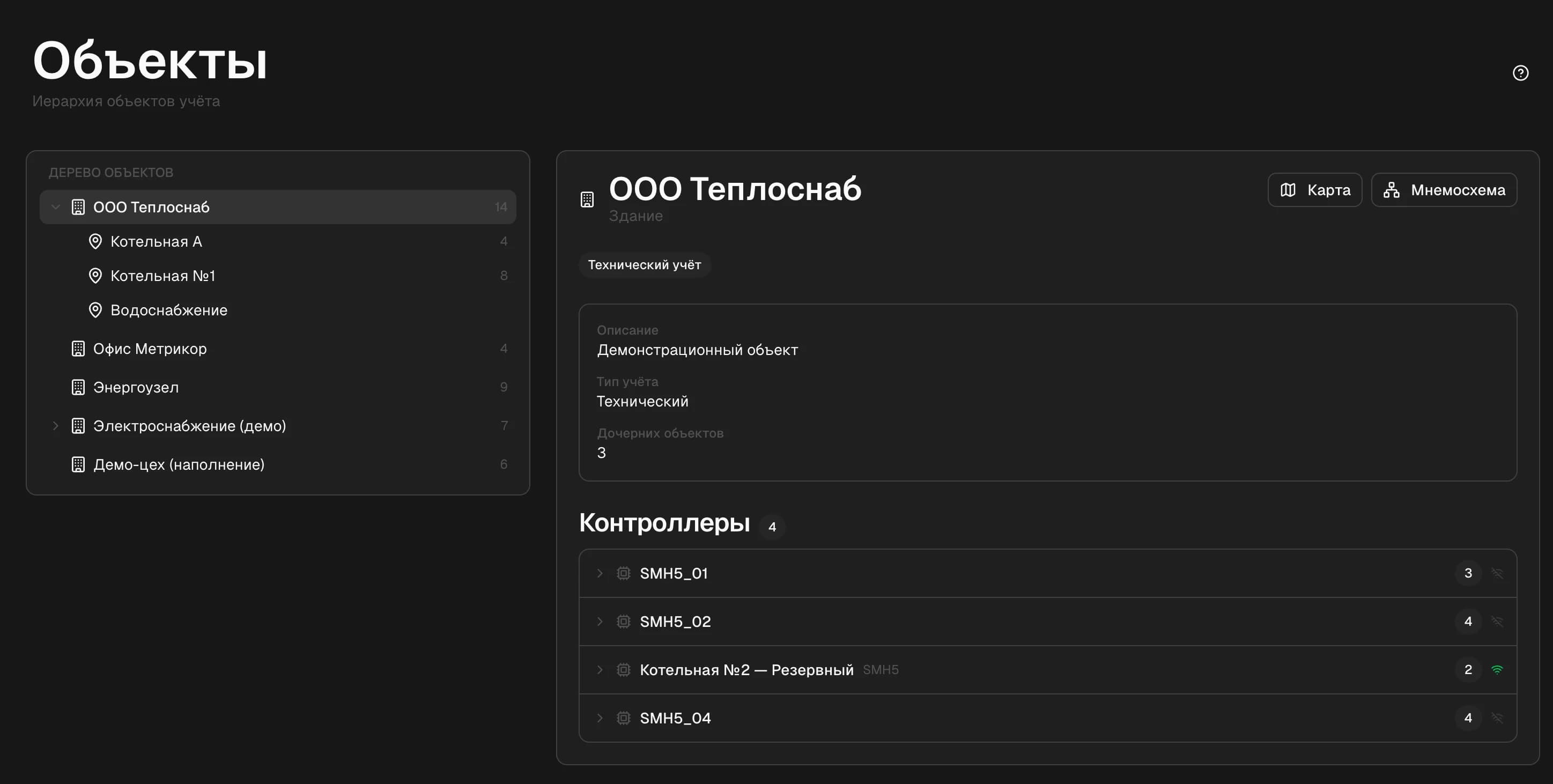The height and width of the screenshot is (784, 1553).
Task: Click the location pin icon of Водоснабжение
Action: point(95,310)
